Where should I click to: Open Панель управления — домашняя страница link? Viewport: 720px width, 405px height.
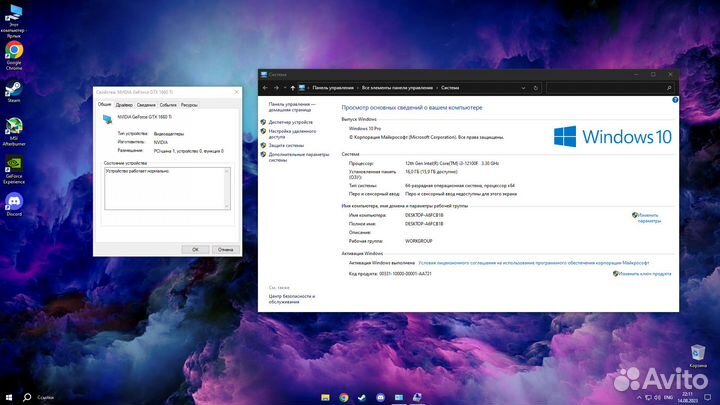[x=292, y=107]
